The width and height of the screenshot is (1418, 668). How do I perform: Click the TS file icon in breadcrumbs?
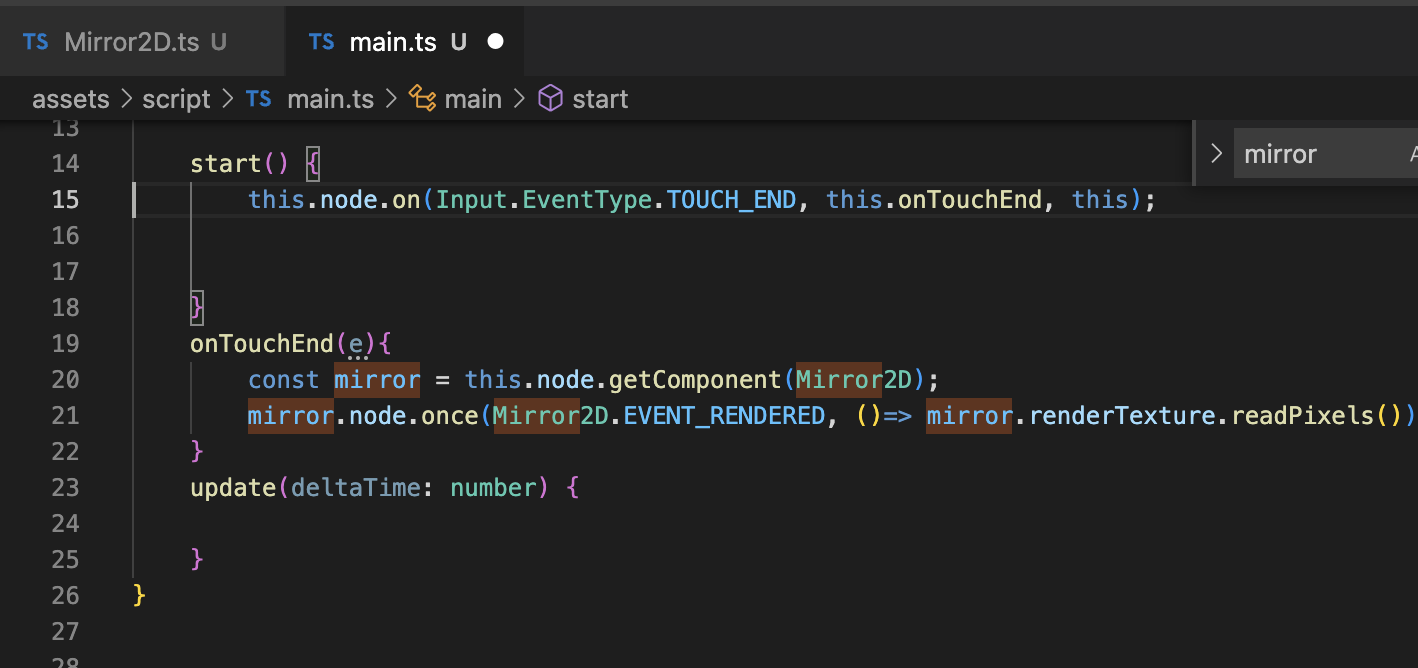(259, 99)
